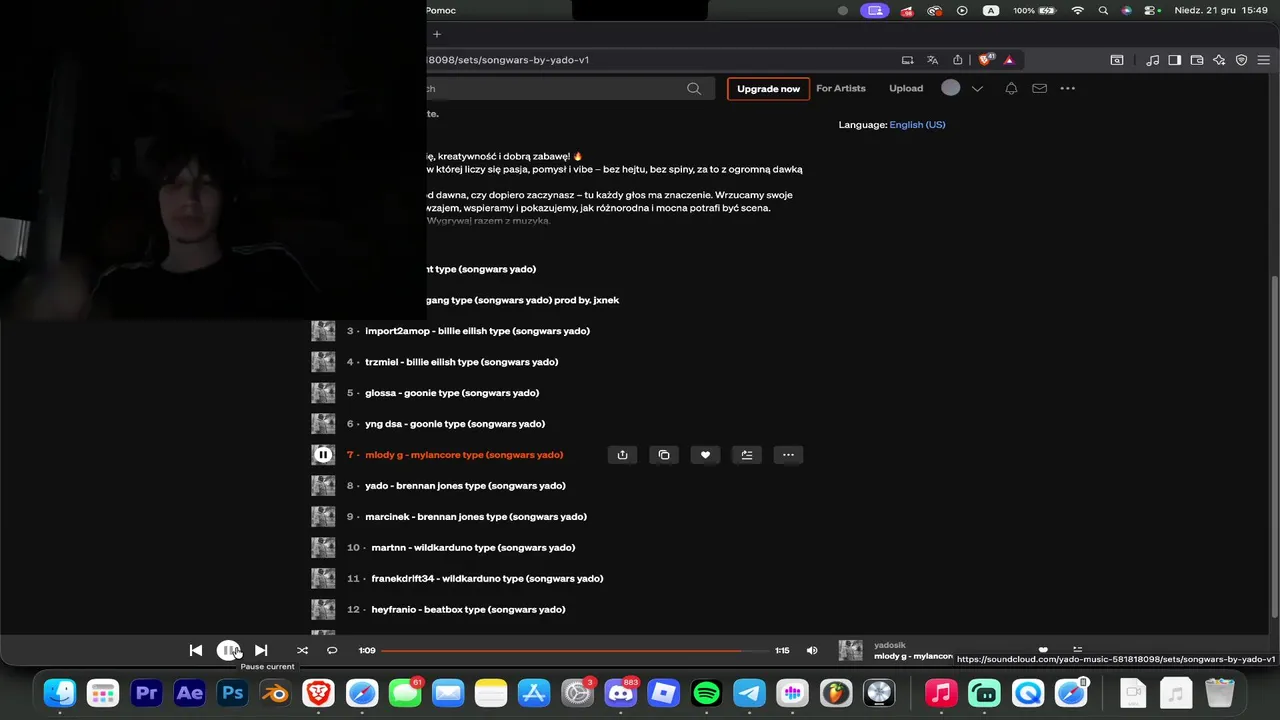This screenshot has height=720, width=1280.
Task: Skip to the next track
Action: pyautogui.click(x=261, y=650)
